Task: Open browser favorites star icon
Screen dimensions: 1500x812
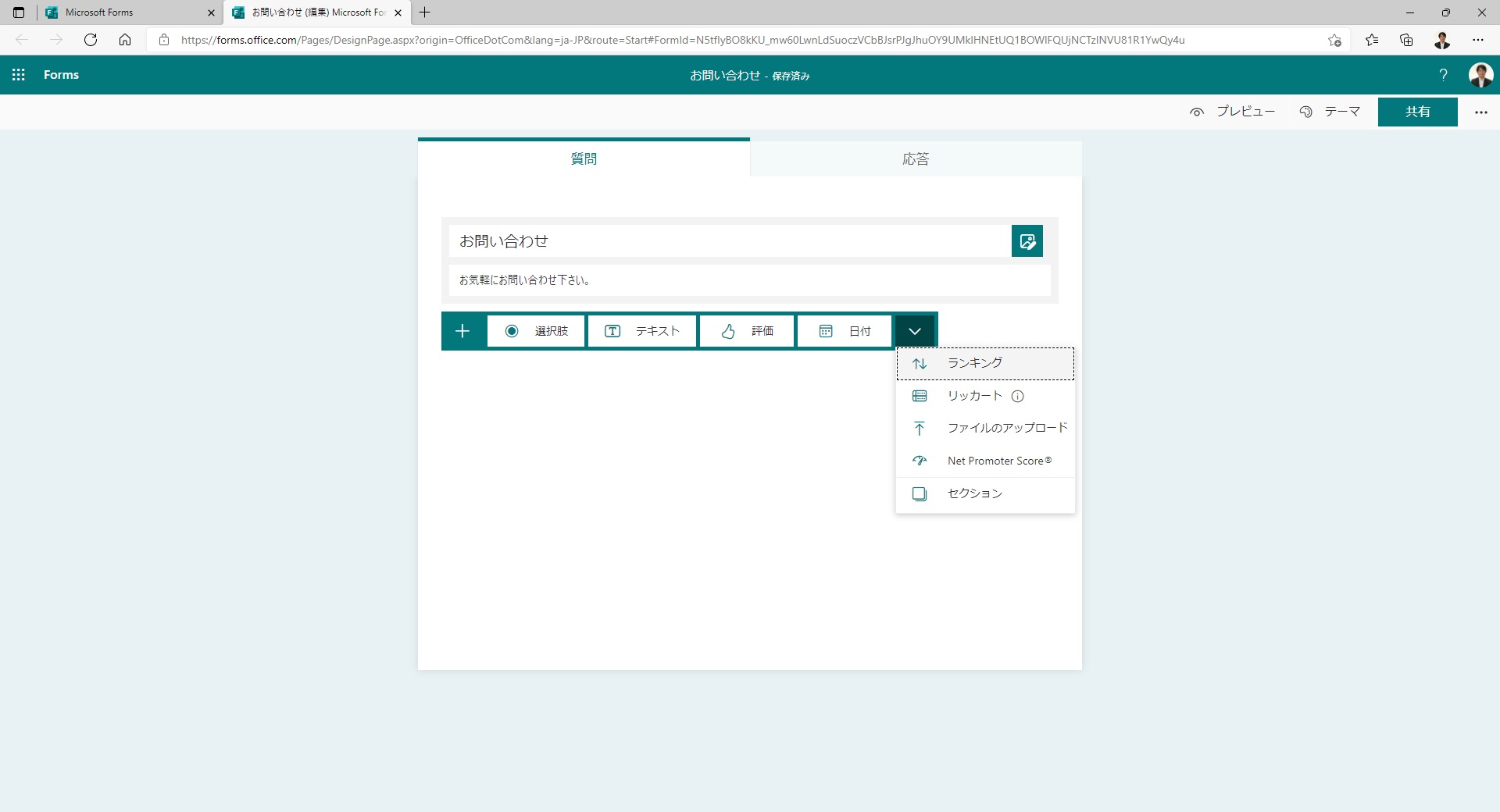Action: point(1371,40)
